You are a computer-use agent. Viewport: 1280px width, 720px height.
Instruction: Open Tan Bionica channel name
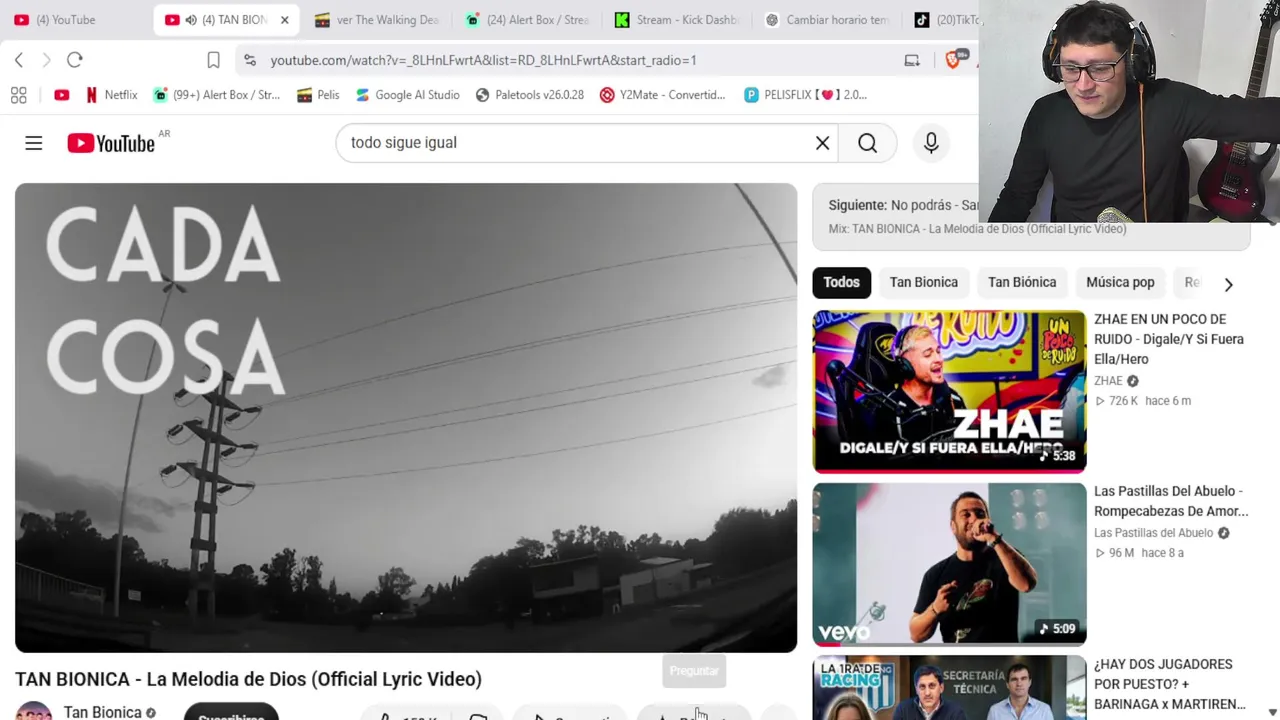point(103,712)
